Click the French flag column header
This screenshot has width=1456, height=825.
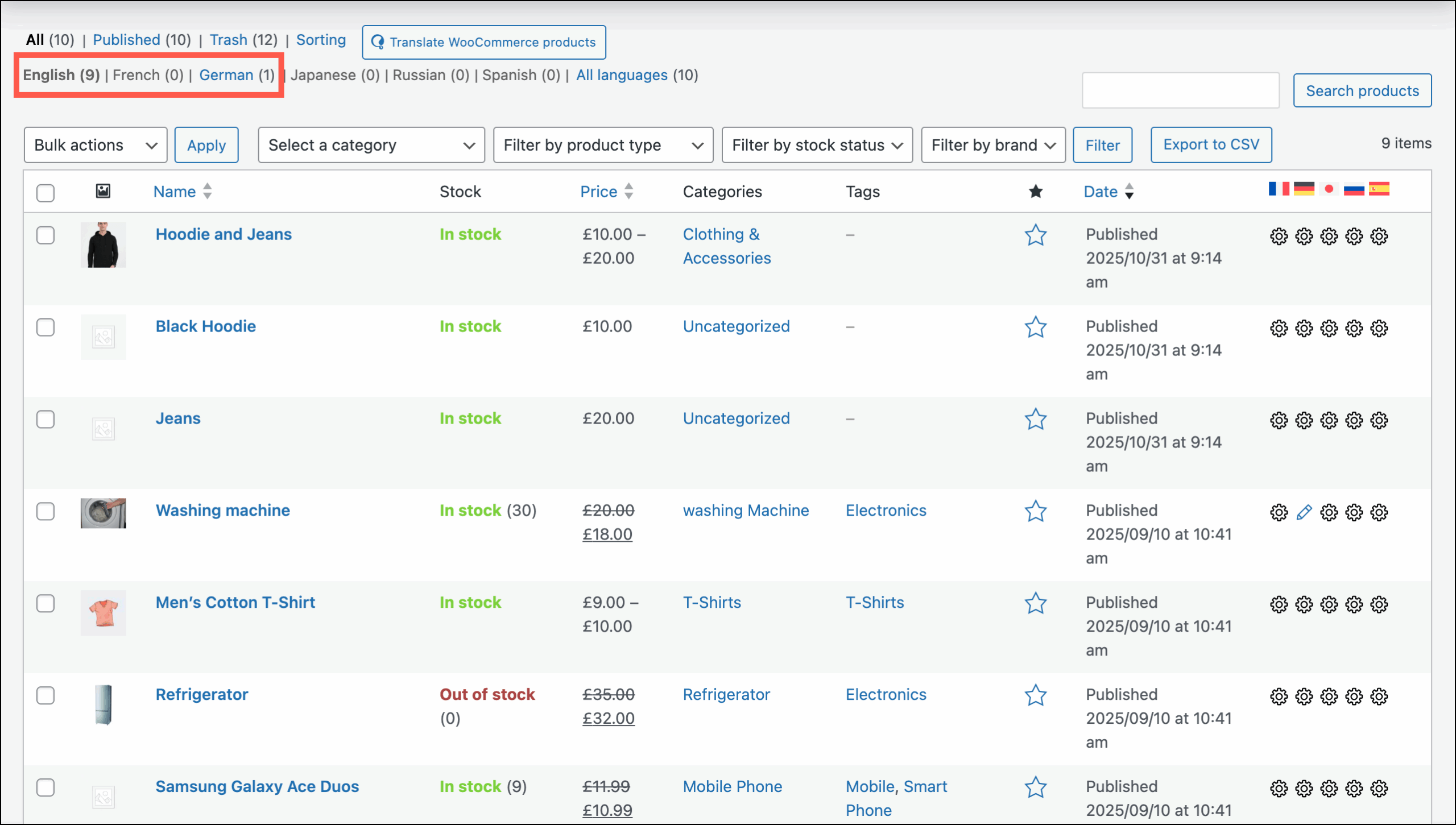pos(1279,188)
